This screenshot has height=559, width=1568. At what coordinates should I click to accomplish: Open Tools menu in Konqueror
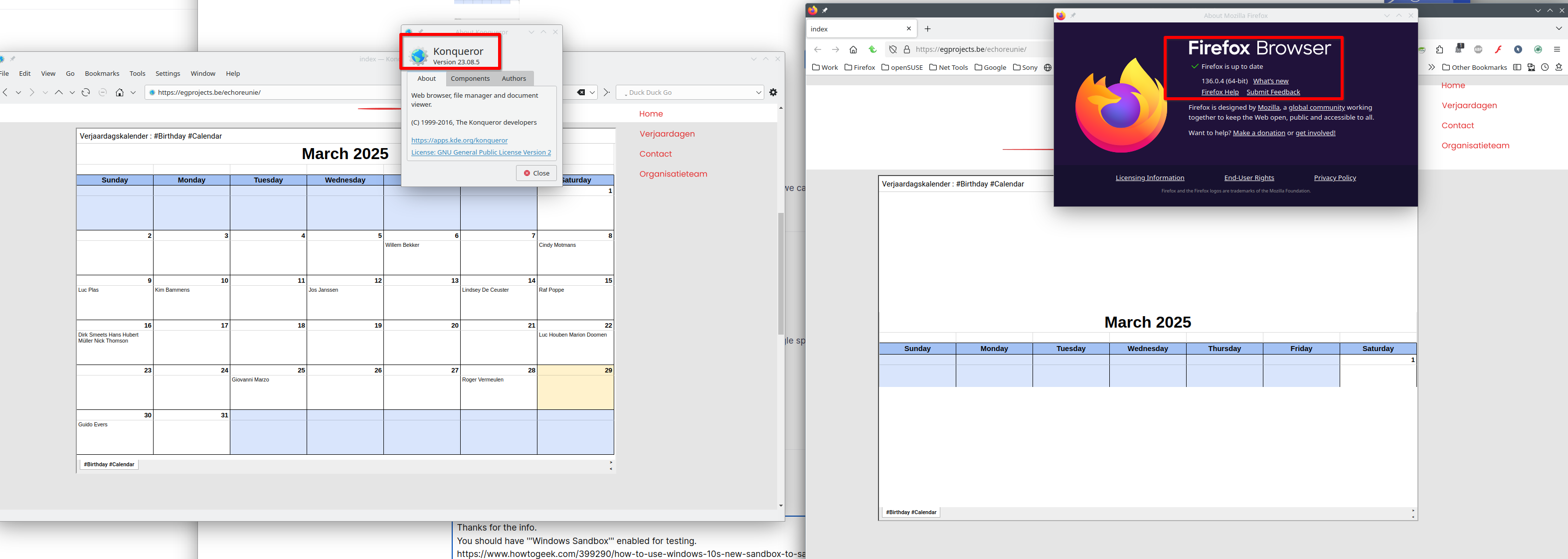138,74
